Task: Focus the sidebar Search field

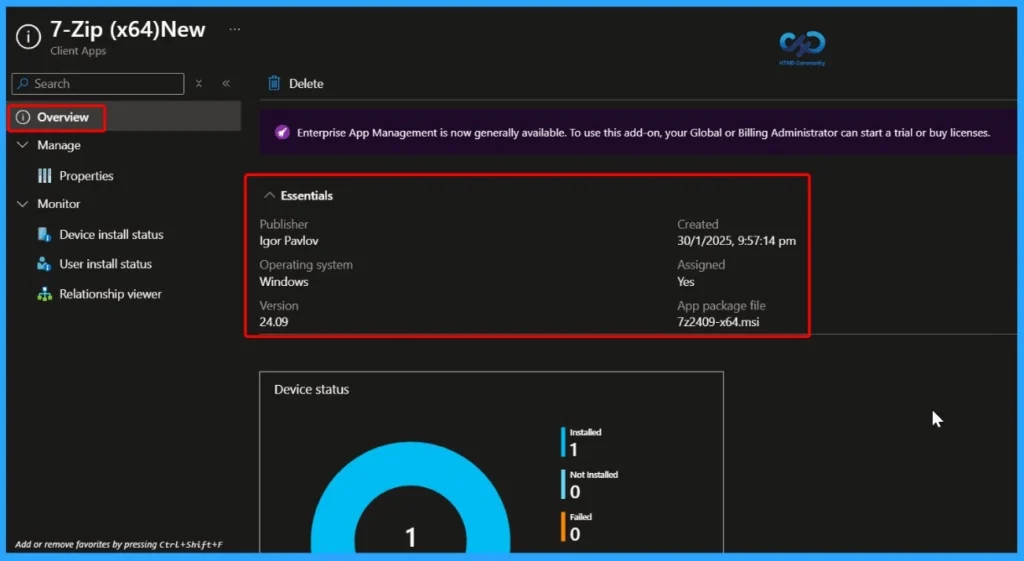Action: [x=98, y=84]
